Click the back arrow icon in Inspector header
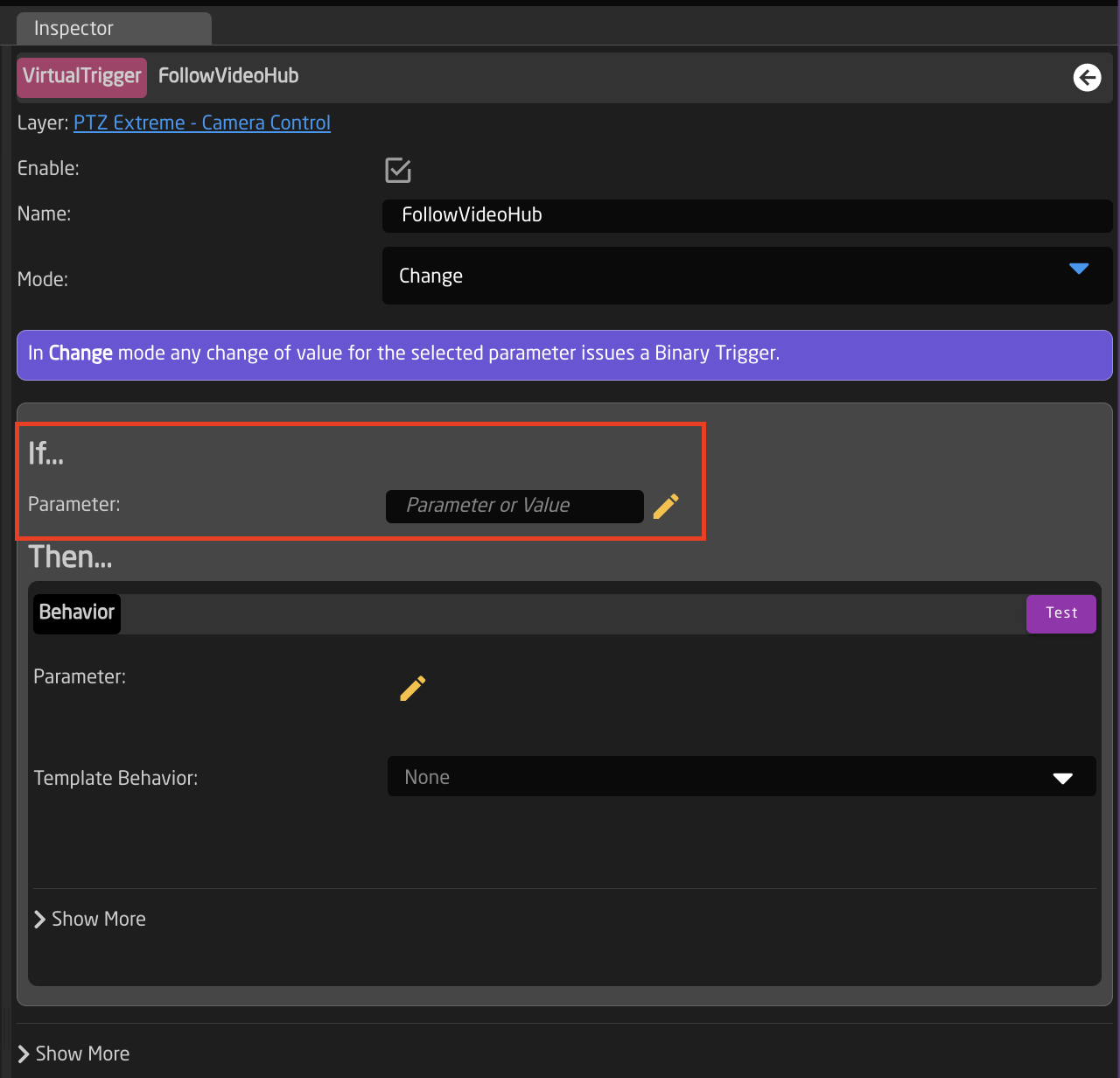Viewport: 1120px width, 1078px height. [x=1087, y=78]
